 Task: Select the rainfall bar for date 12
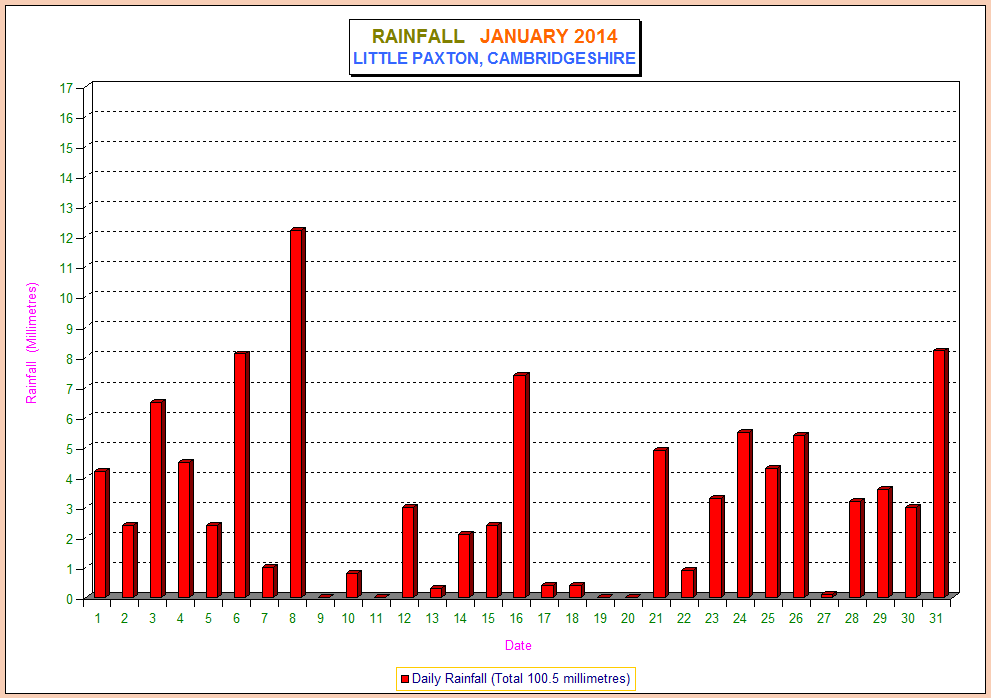point(410,551)
